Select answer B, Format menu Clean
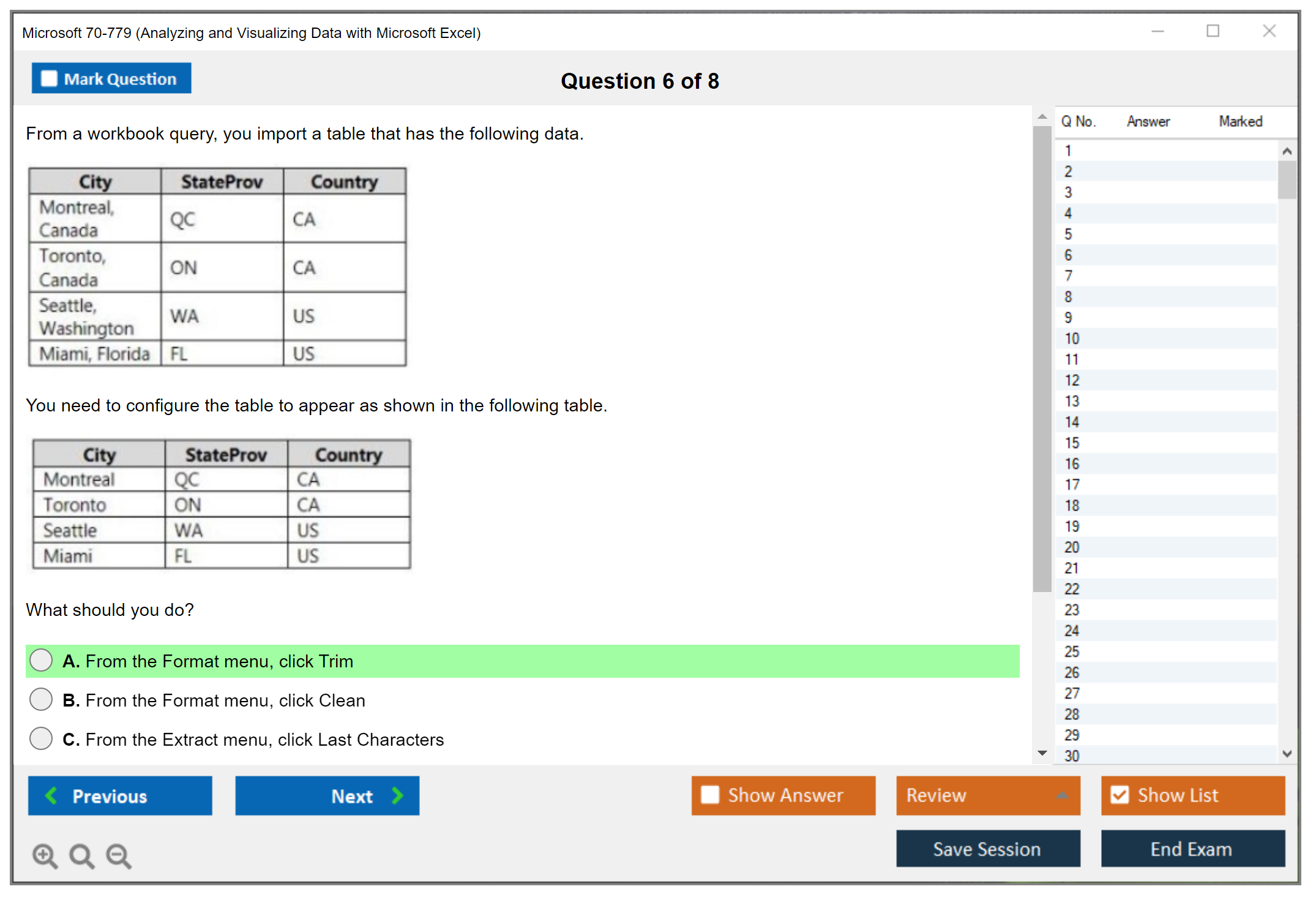 pos(41,699)
